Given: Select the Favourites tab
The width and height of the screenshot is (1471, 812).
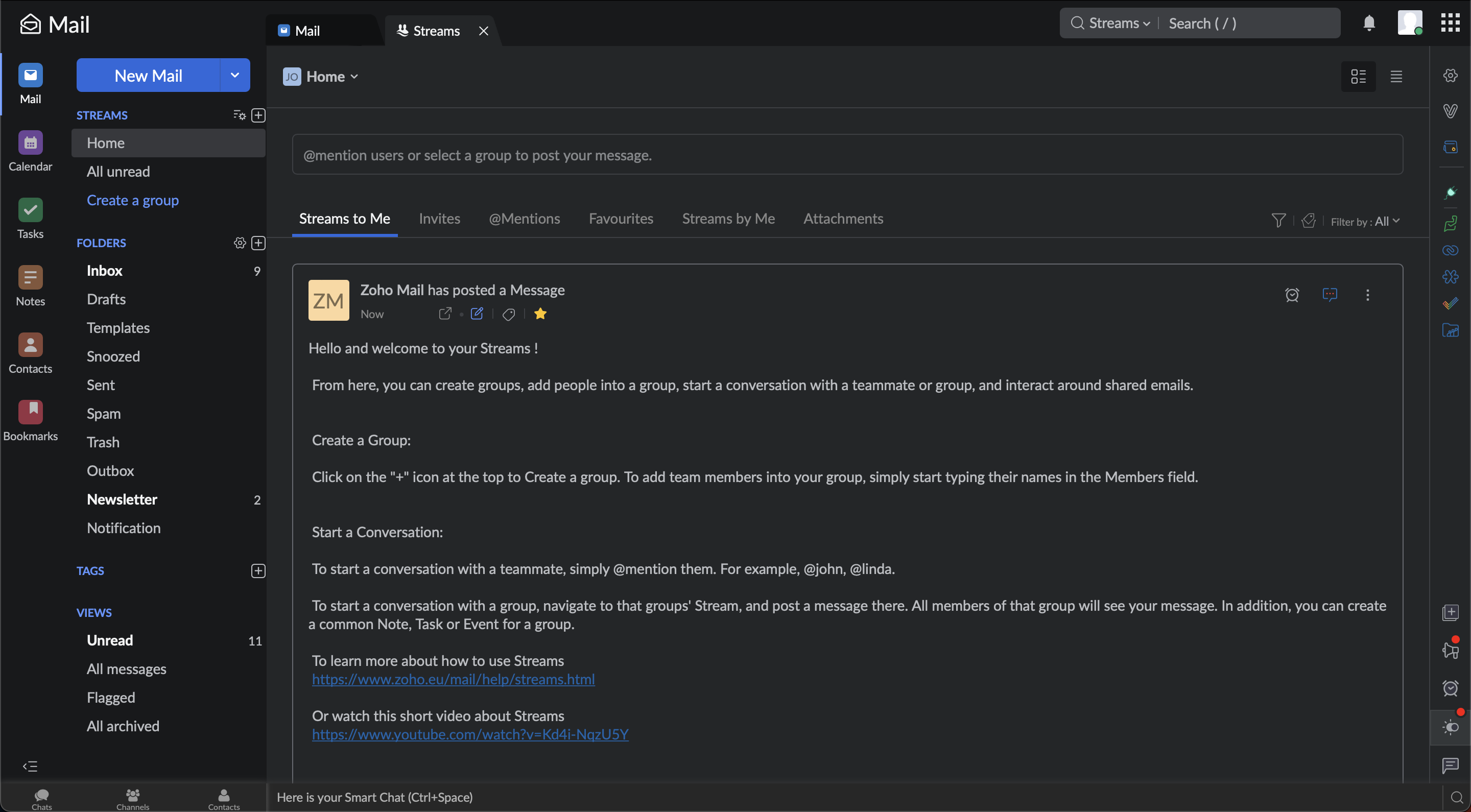Looking at the screenshot, I should coord(621,219).
